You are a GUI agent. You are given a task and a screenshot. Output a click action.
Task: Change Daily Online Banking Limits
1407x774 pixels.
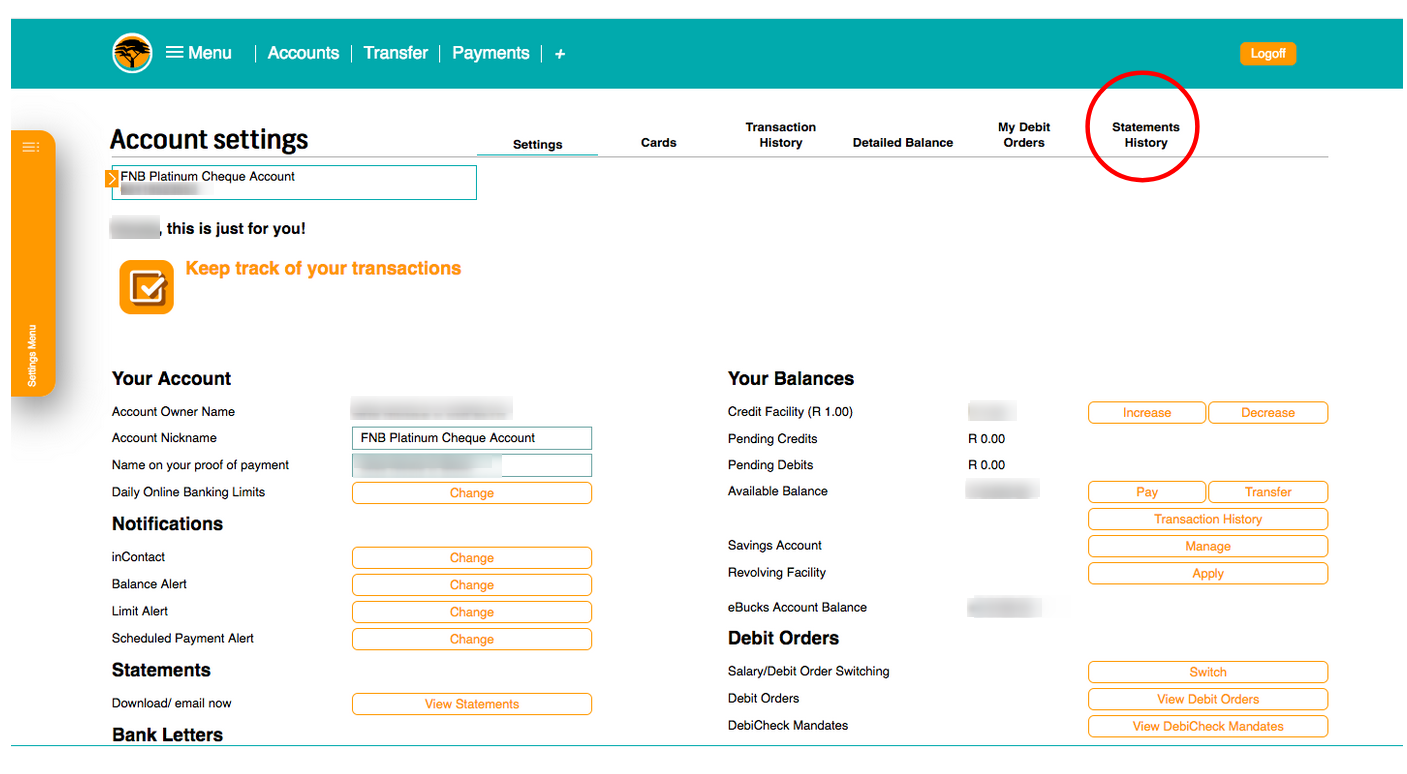(471, 493)
